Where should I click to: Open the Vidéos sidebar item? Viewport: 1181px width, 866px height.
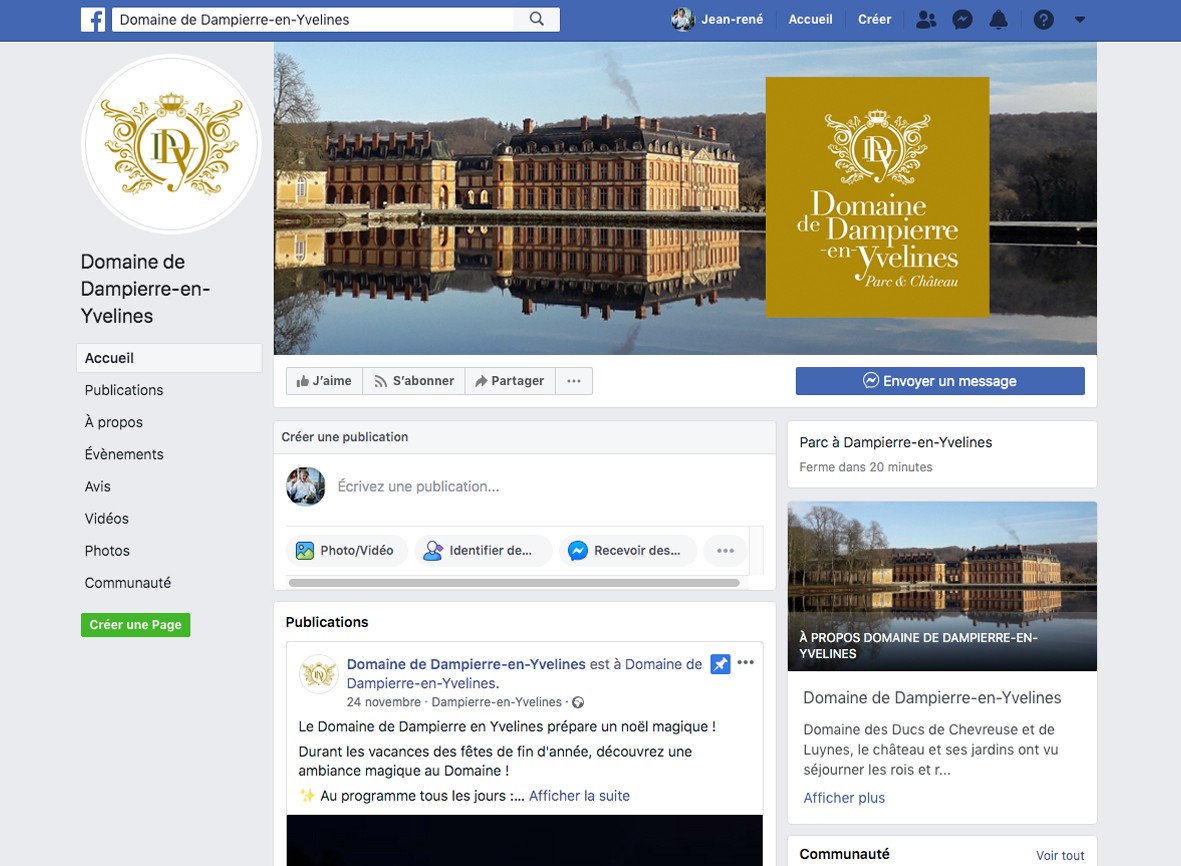pos(106,519)
